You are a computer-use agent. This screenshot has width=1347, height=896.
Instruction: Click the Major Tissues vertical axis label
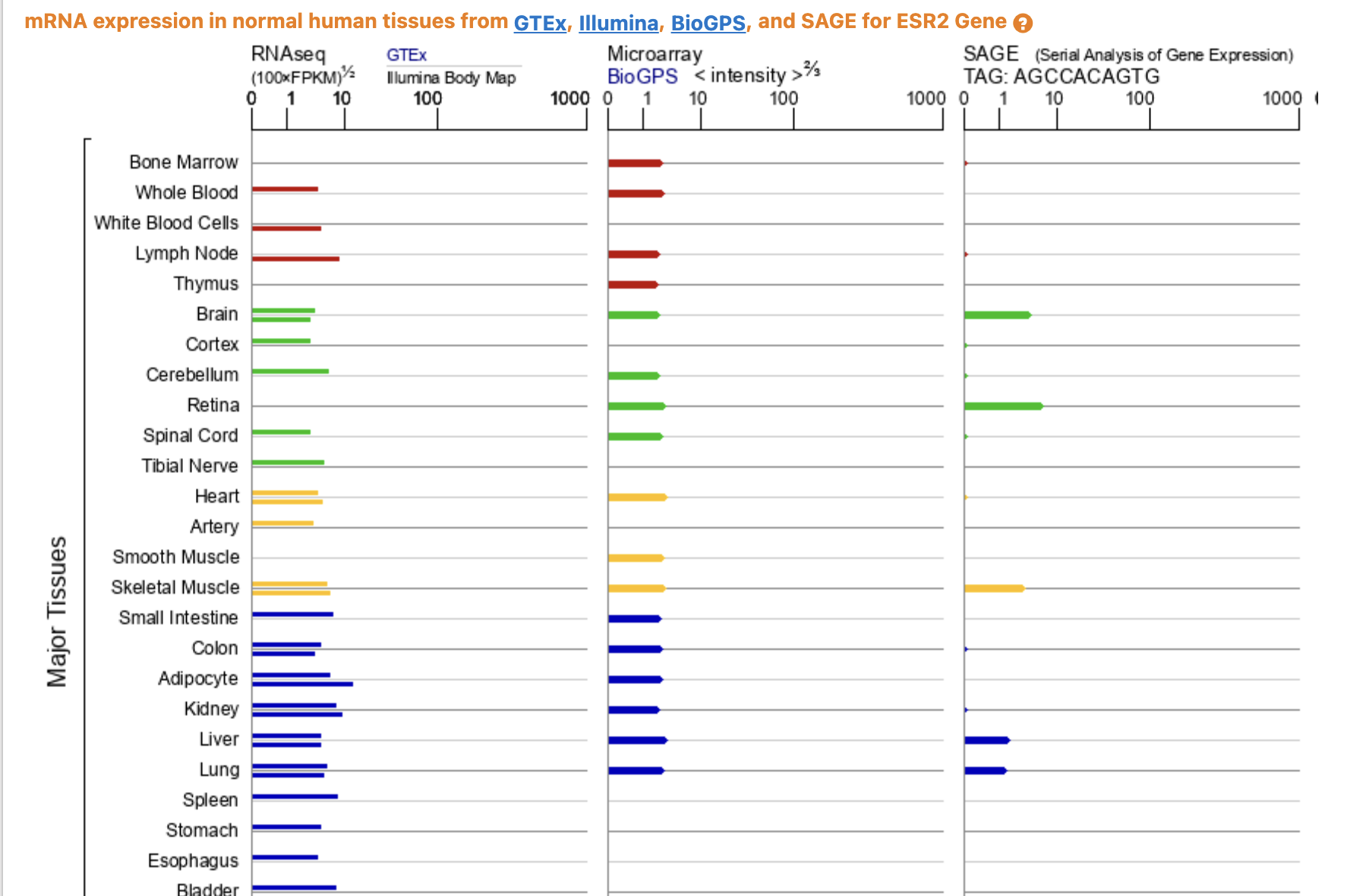[x=58, y=612]
